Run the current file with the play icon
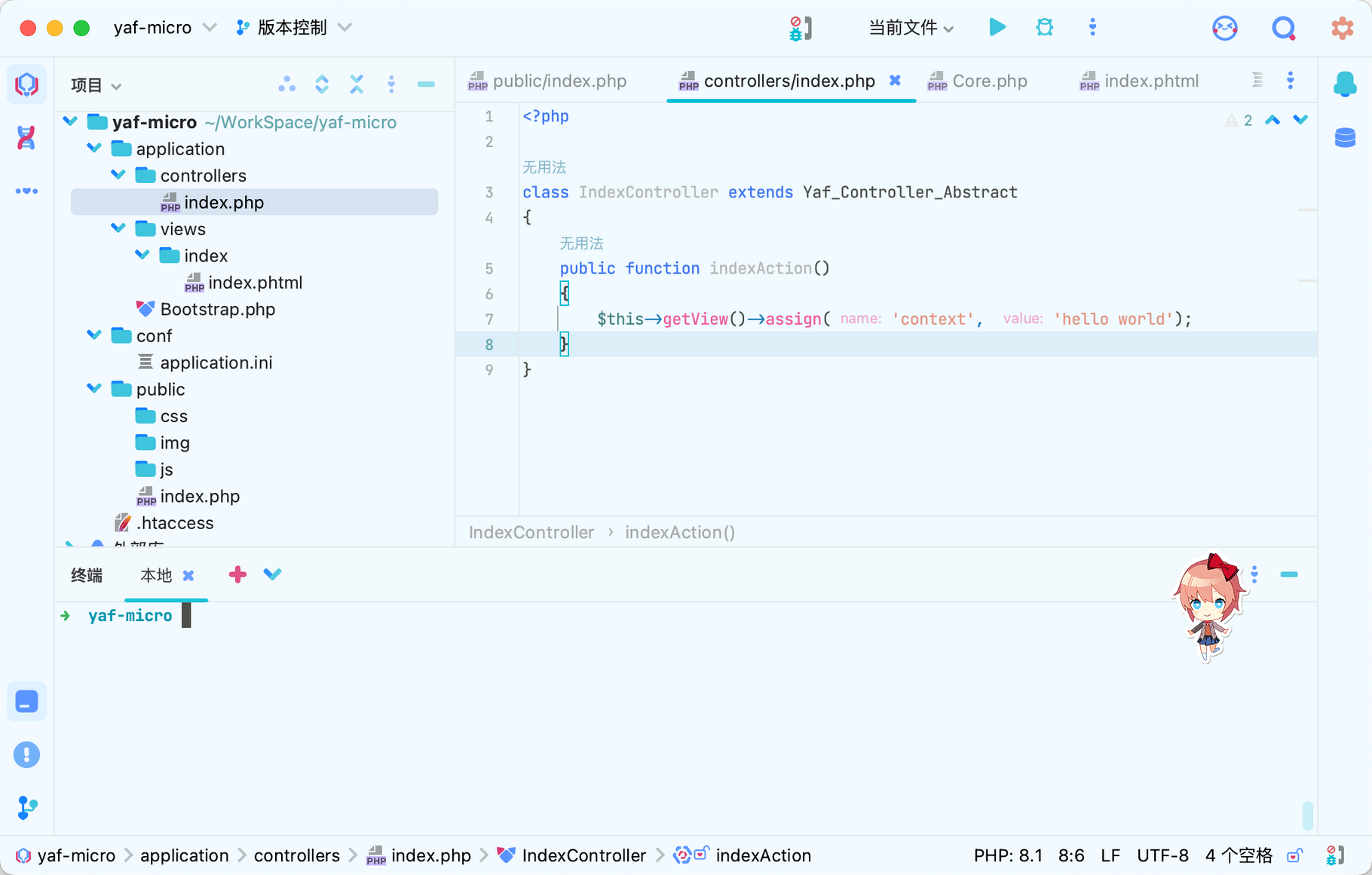The image size is (1372, 875). (997, 28)
